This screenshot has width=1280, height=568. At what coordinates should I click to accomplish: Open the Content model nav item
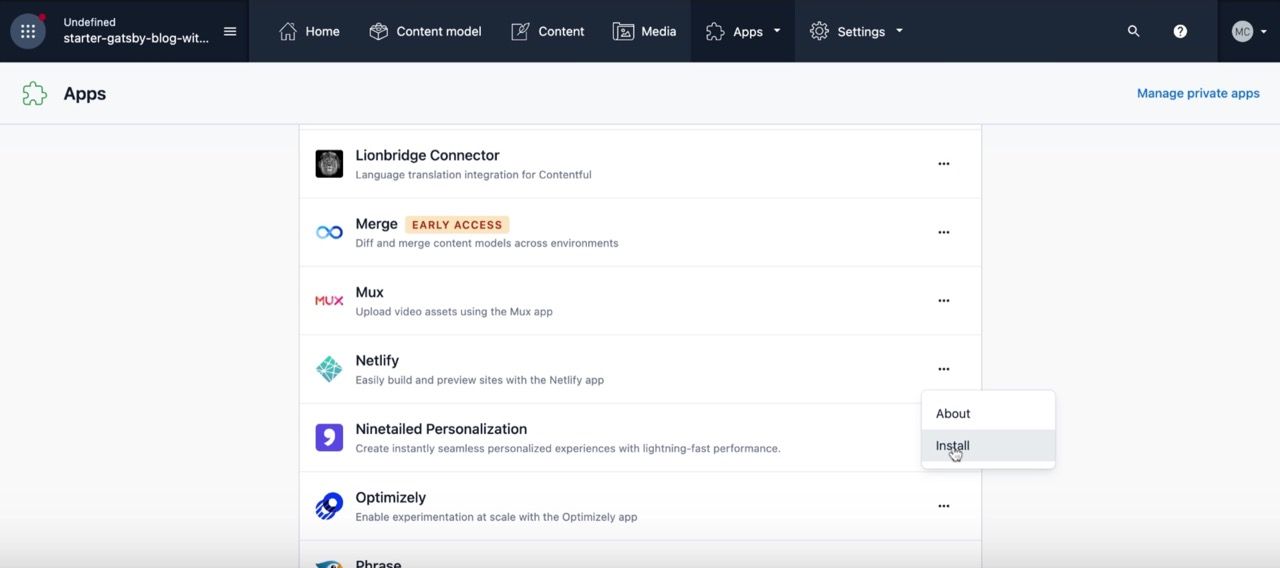click(x=425, y=31)
